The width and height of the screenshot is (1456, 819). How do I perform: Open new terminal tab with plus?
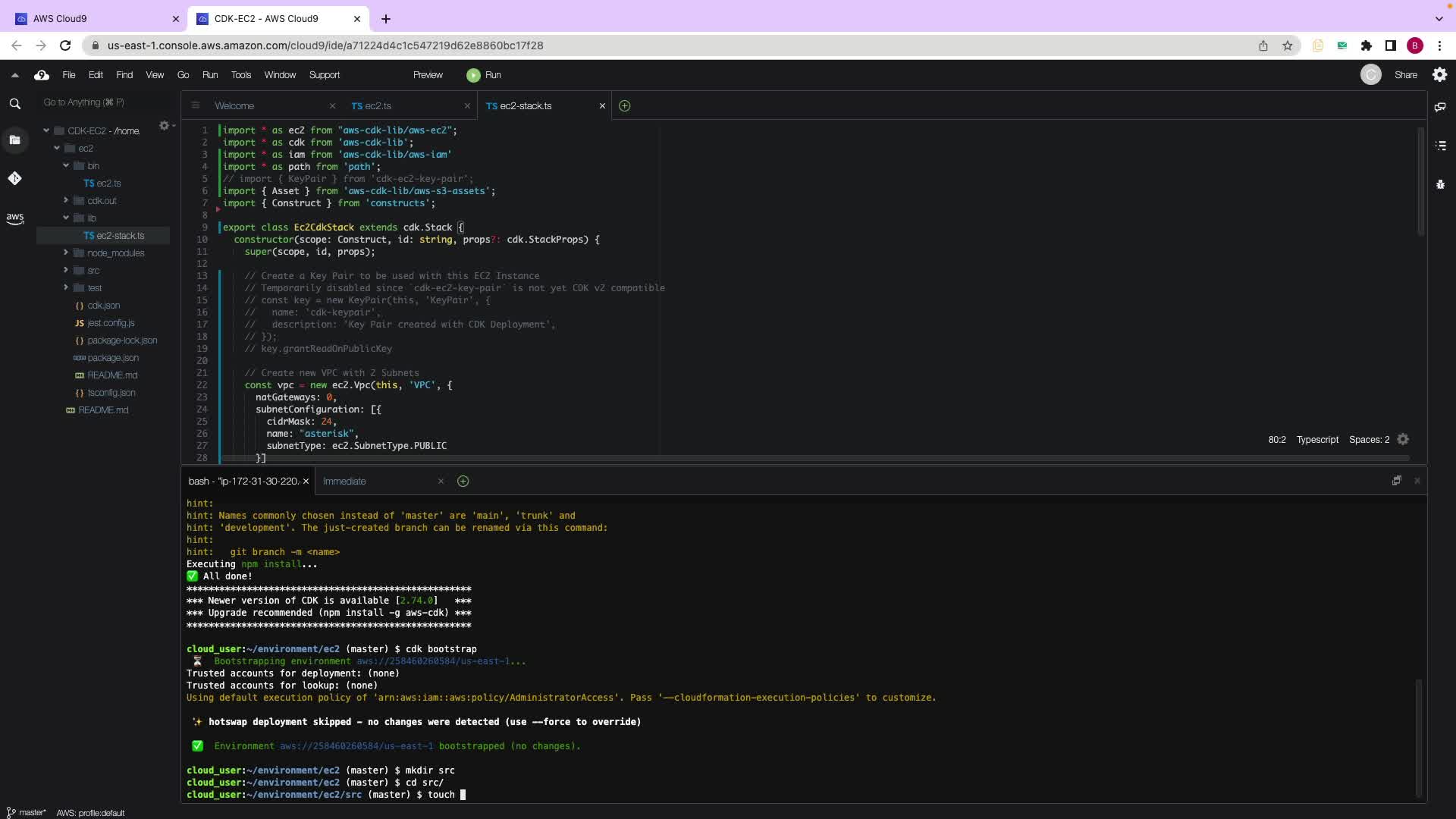(463, 482)
